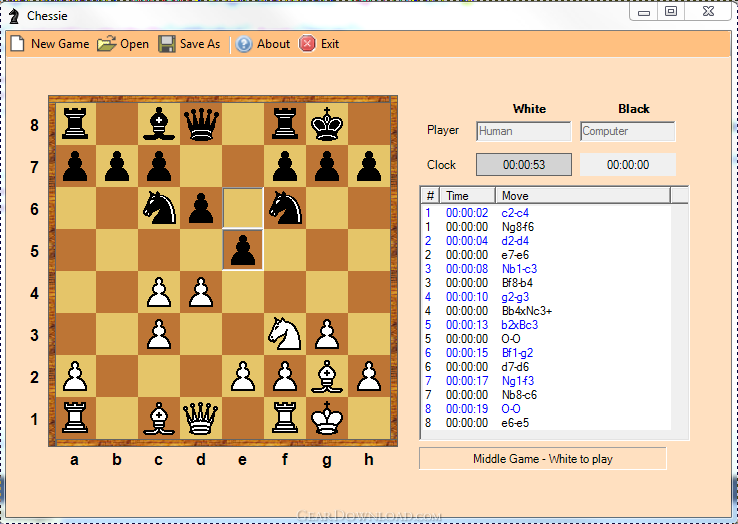This screenshot has height=524, width=738.
Task: Click the black knight on c6
Action: coord(159,209)
